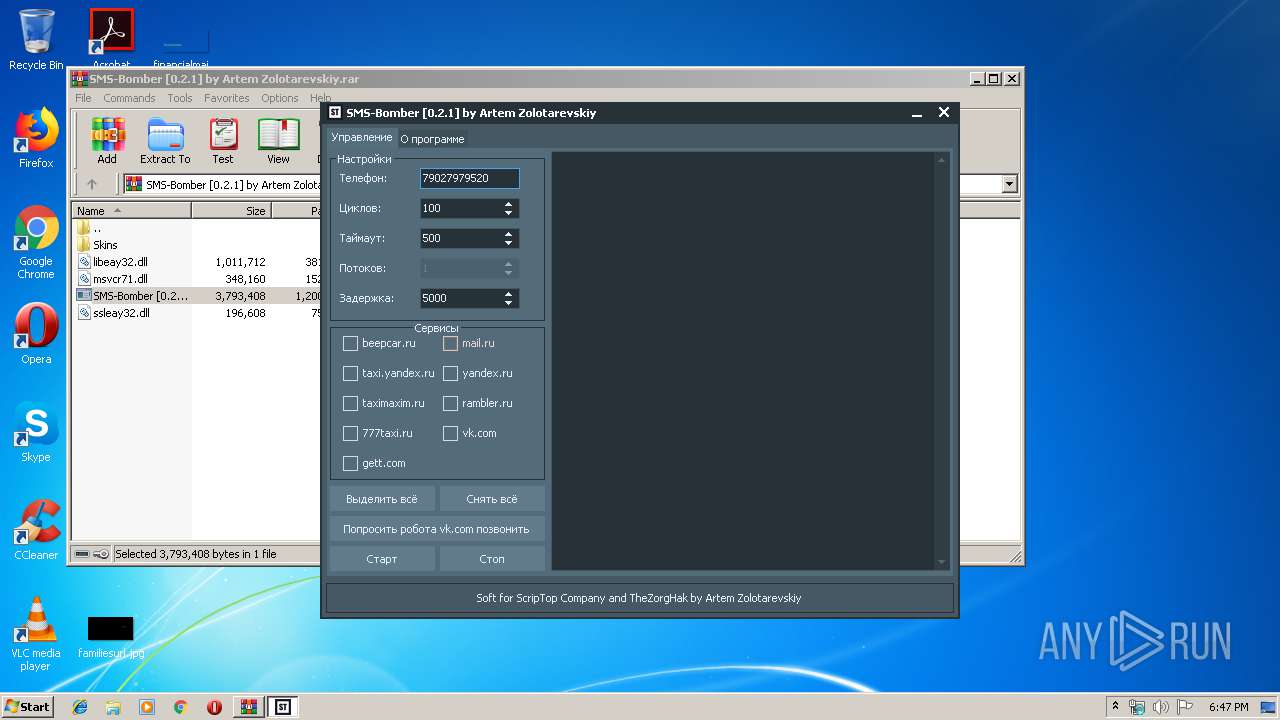Click the volume icon in system tray
The image size is (1280, 720).
tap(1160, 707)
